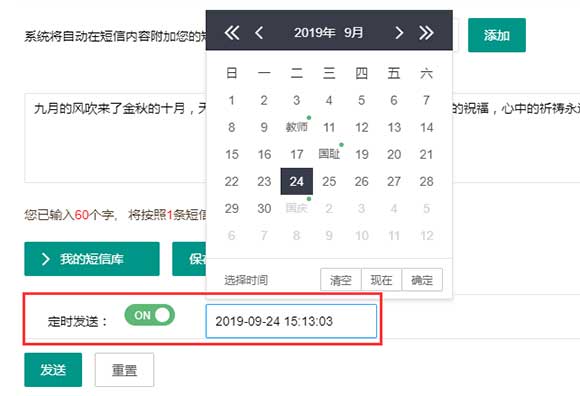
Task: Select date 21 in the calendar
Action: tap(426, 154)
